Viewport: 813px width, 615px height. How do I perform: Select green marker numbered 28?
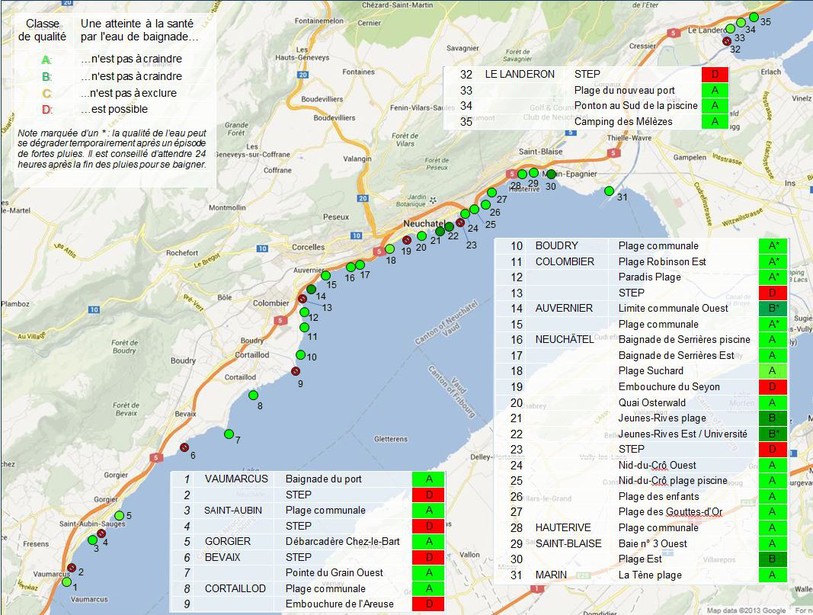[x=522, y=174]
